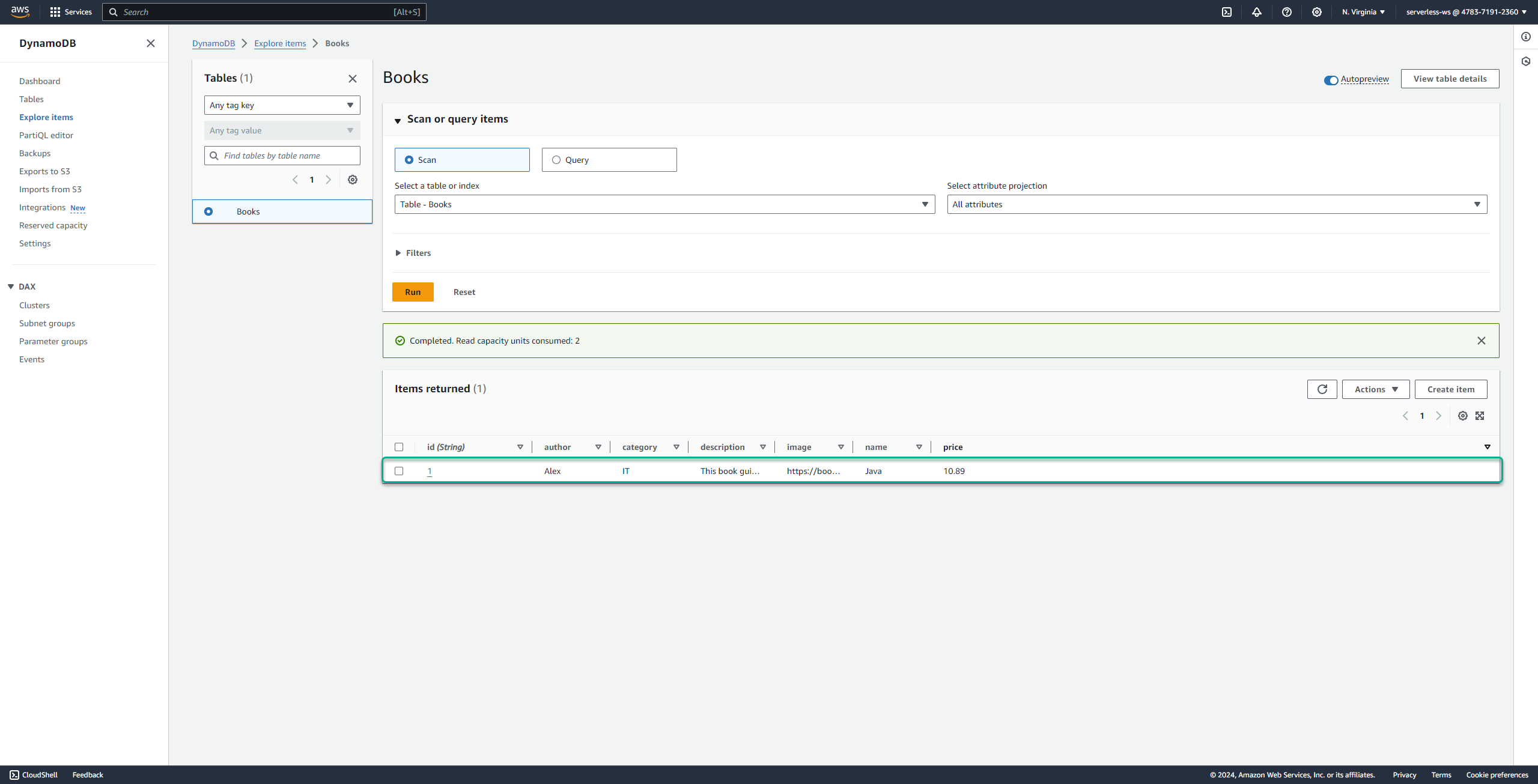1538x784 pixels.
Task: Expand the Filters section
Action: coord(413,253)
